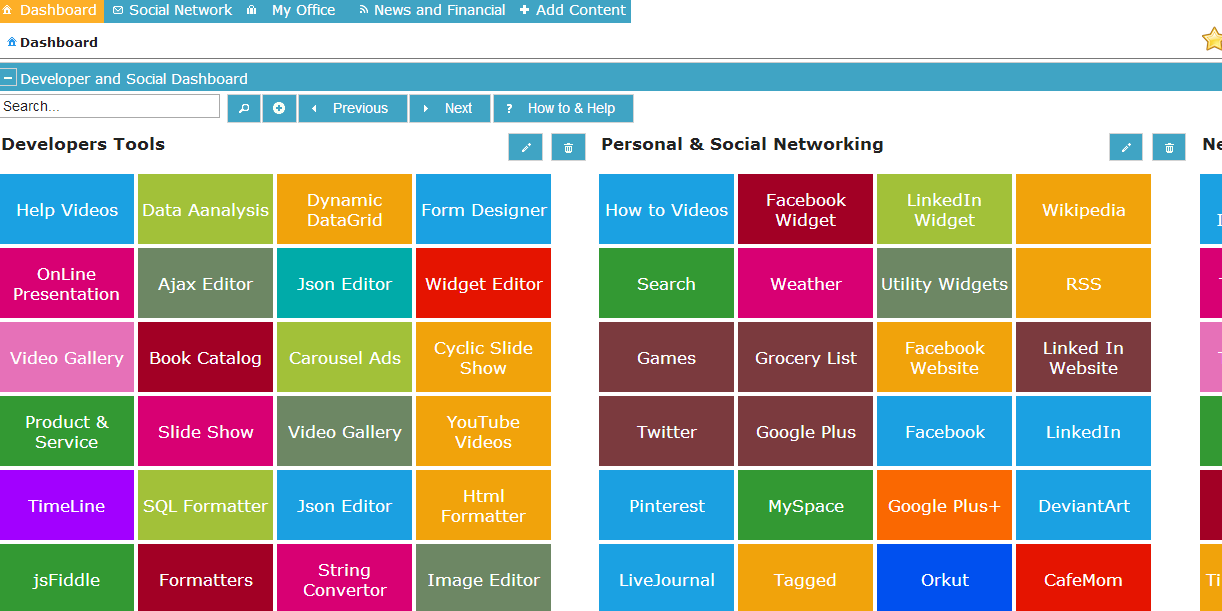1222x611 pixels.
Task: Open the Orkut tile
Action: tap(944, 578)
